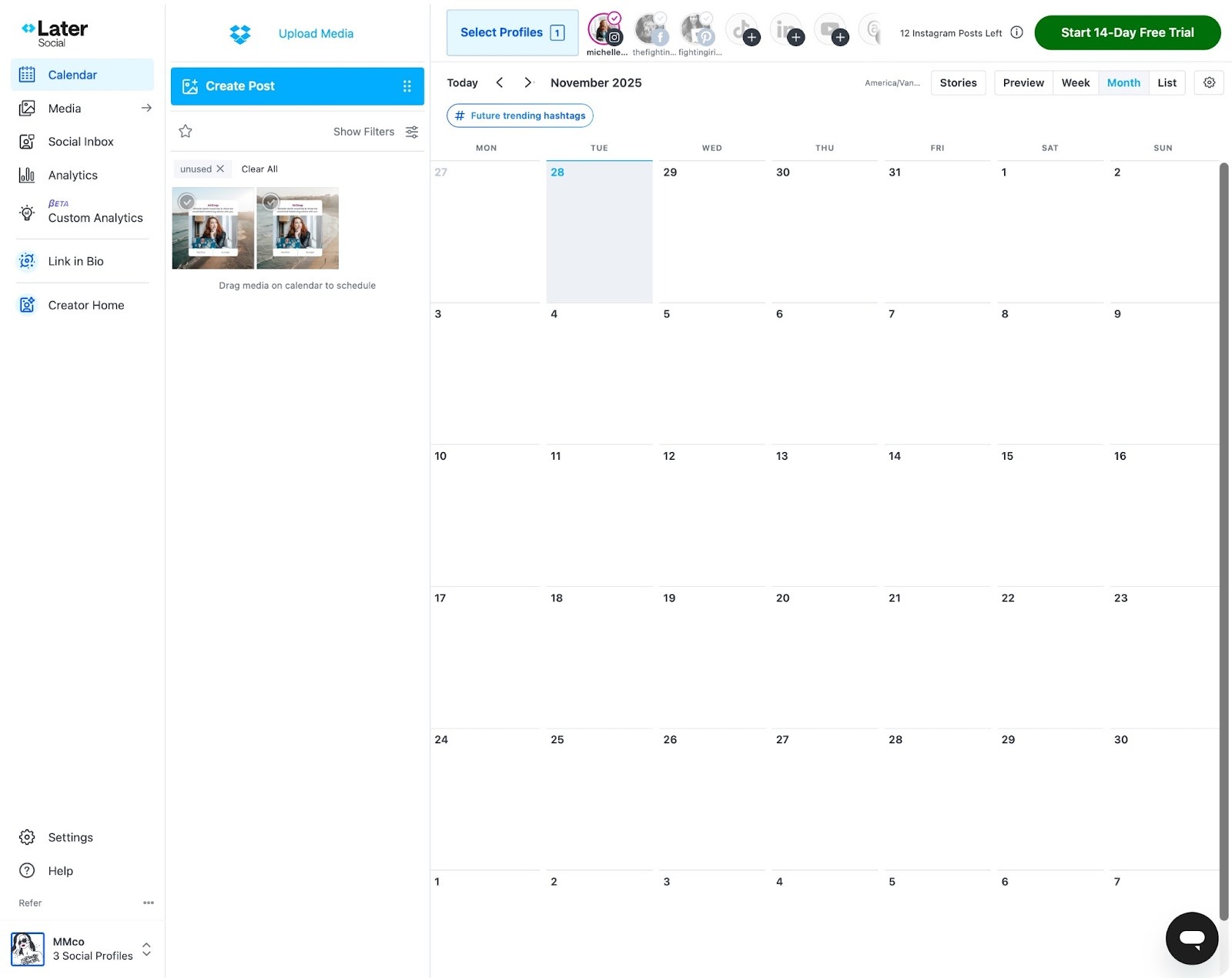Go to next month with the right arrow
Screen dimensions: 1232x978
coord(527,82)
